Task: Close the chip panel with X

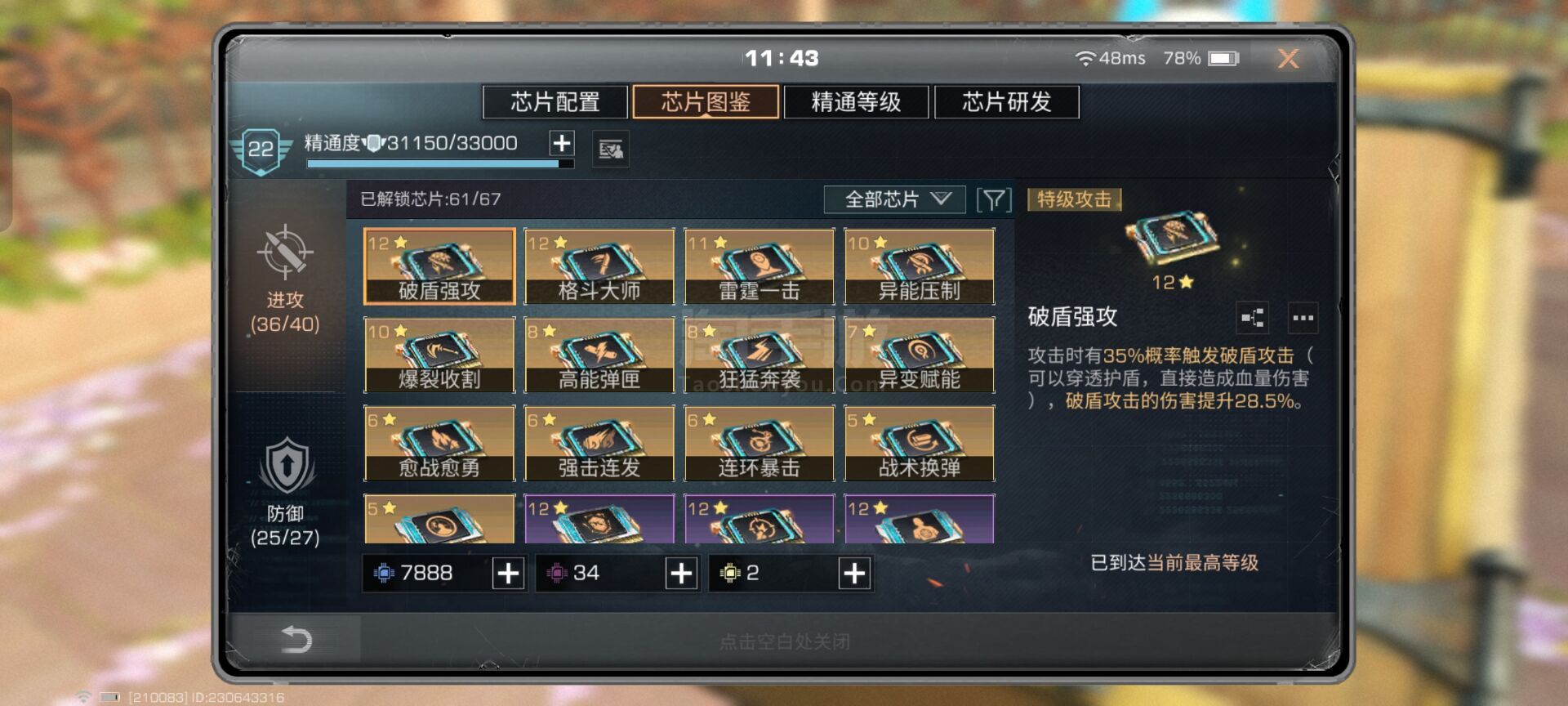Action: coord(1288,59)
